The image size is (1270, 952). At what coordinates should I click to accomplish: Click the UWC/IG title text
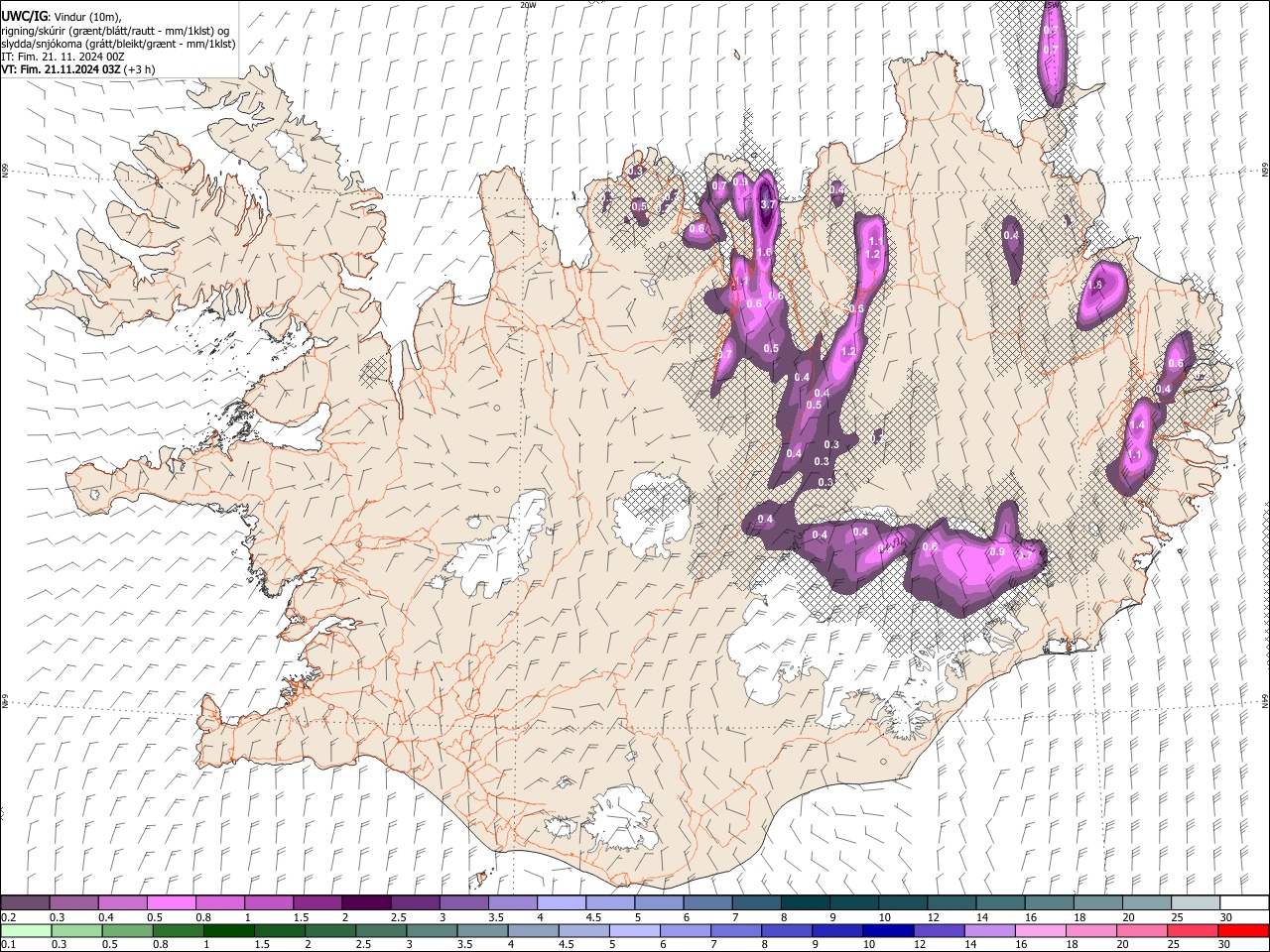[24, 17]
